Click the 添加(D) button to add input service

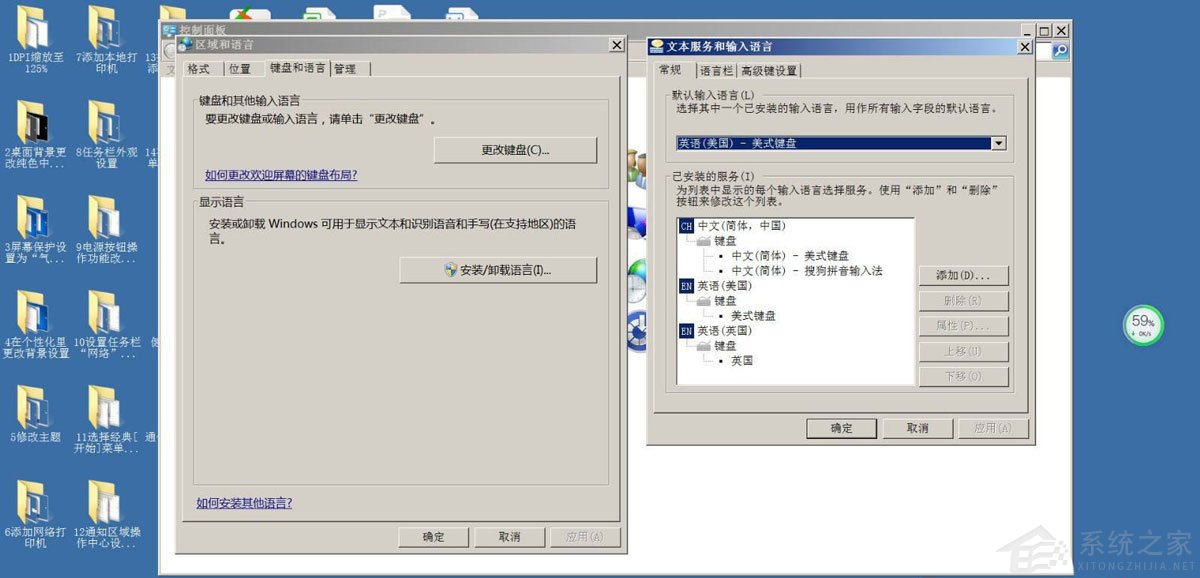tap(962, 275)
